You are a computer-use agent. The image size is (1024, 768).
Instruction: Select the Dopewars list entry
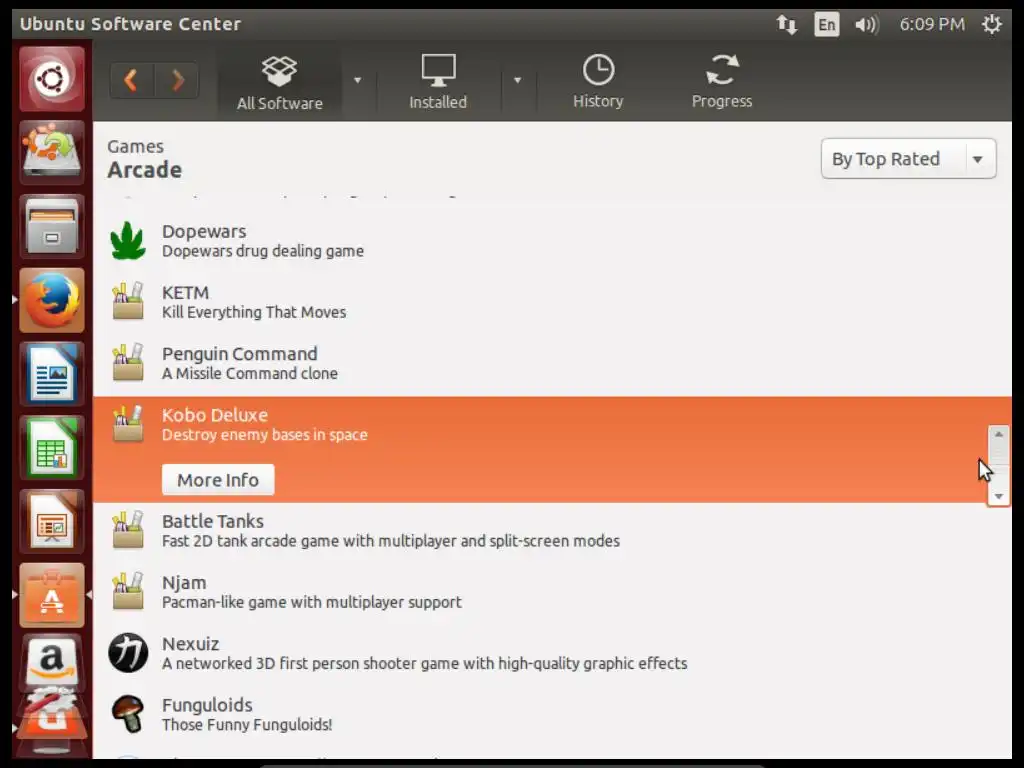click(552, 241)
